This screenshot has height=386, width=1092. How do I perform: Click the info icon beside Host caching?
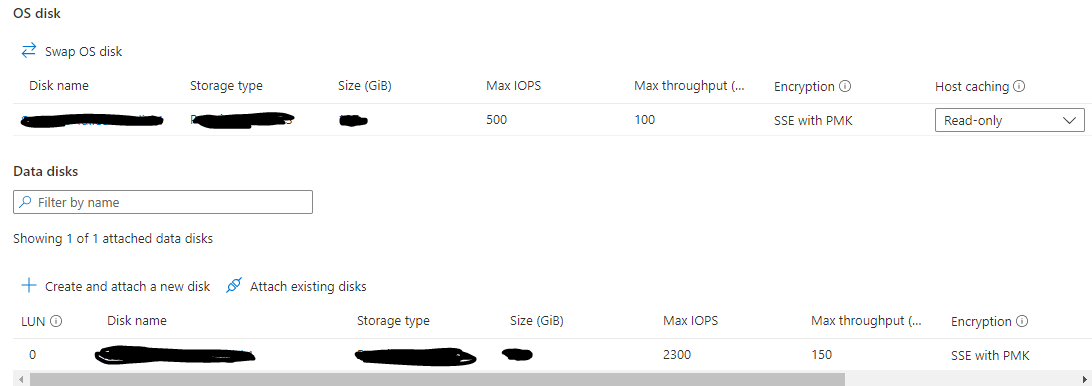click(x=1020, y=86)
